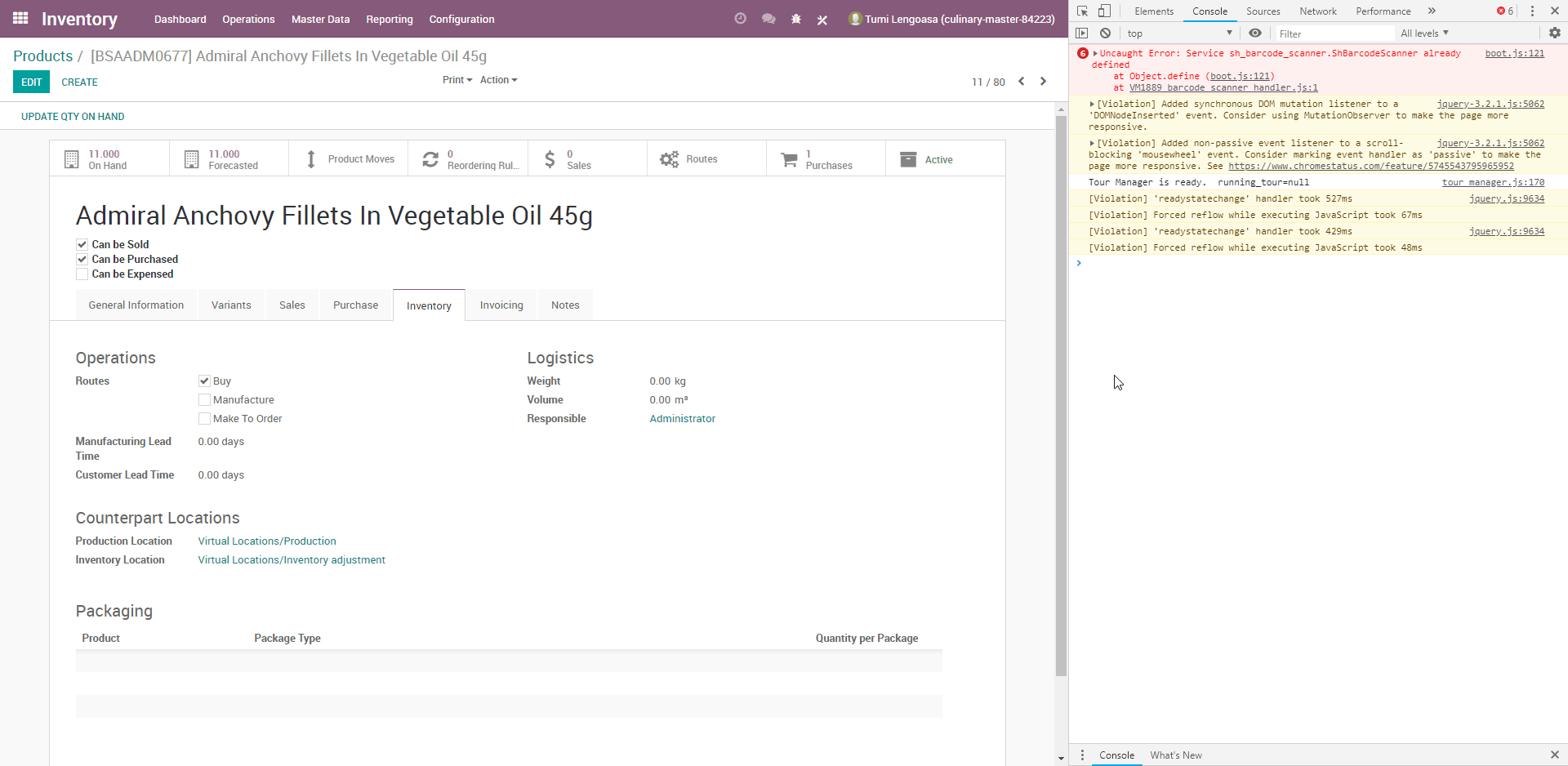The height and width of the screenshot is (766, 1568).
Task: Create a live expression with the eye icon
Action: [1255, 33]
